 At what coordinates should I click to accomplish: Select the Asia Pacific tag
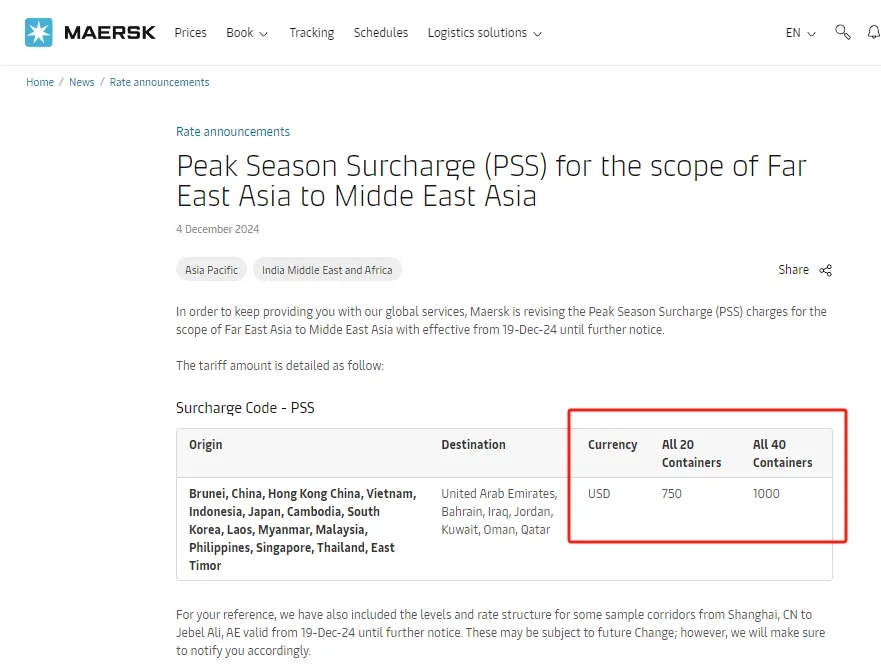pyautogui.click(x=211, y=270)
